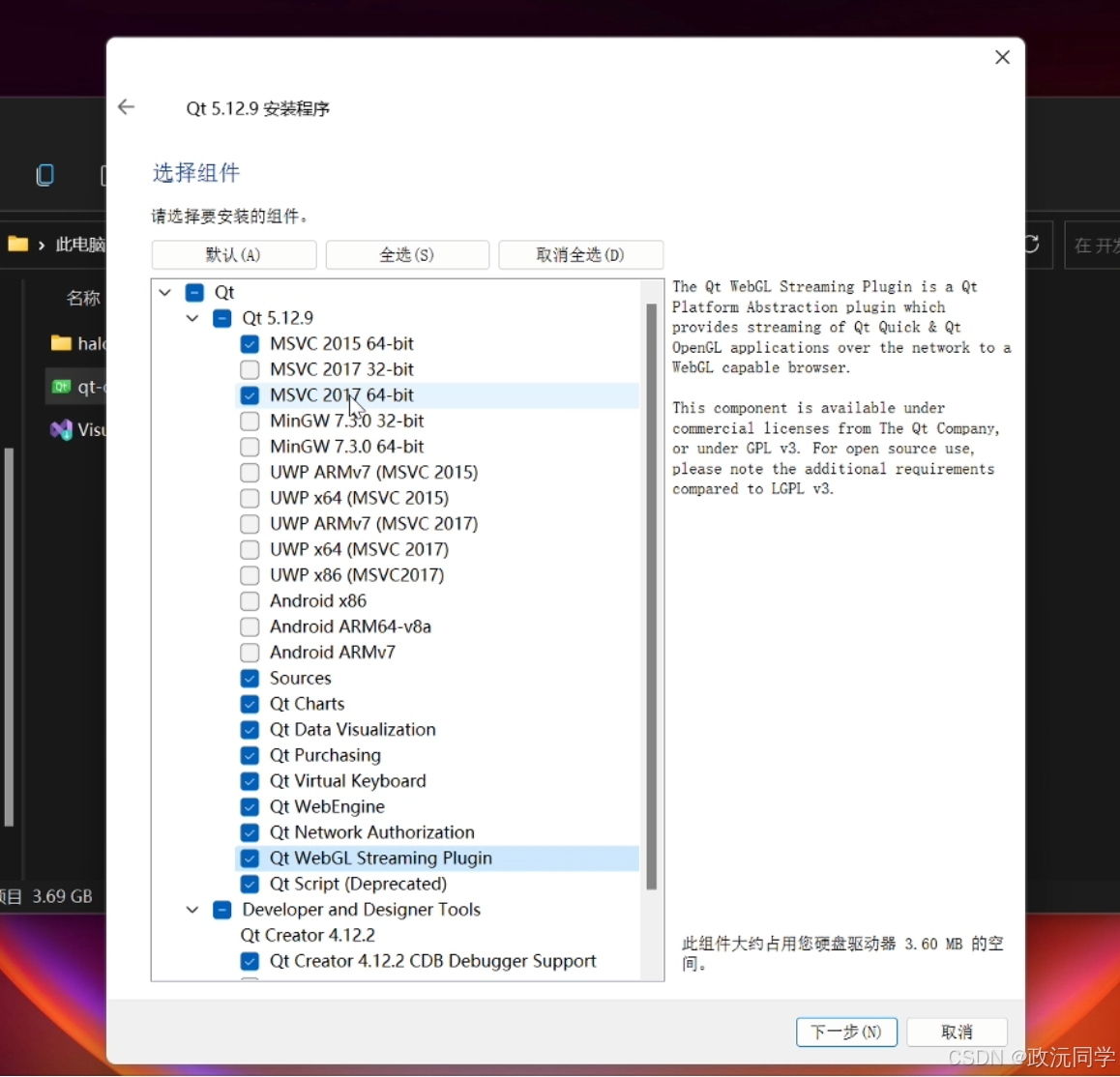
Task: Close the Qt installer window
Action: pos(1002,57)
